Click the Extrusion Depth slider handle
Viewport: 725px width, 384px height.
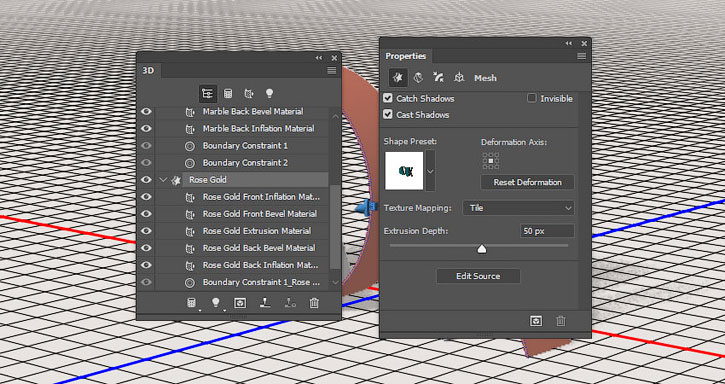[482, 249]
